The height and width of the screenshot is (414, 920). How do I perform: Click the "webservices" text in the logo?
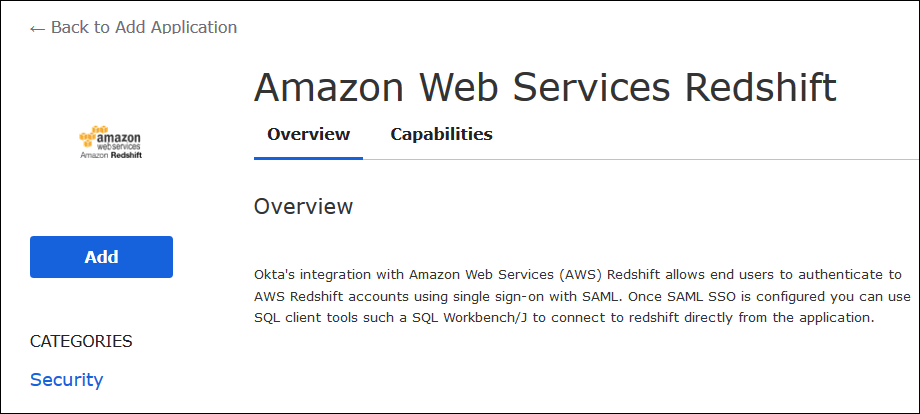tap(120, 146)
